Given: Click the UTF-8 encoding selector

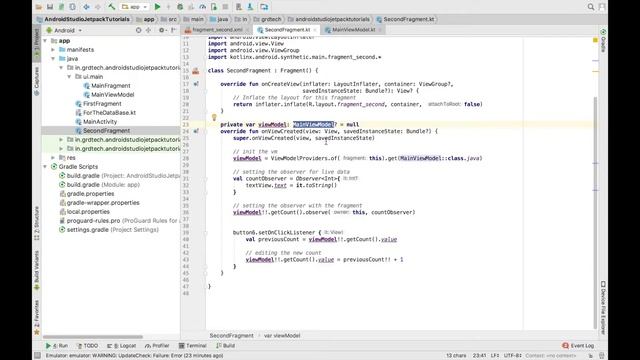Looking at the screenshot, I should (x=512, y=356).
